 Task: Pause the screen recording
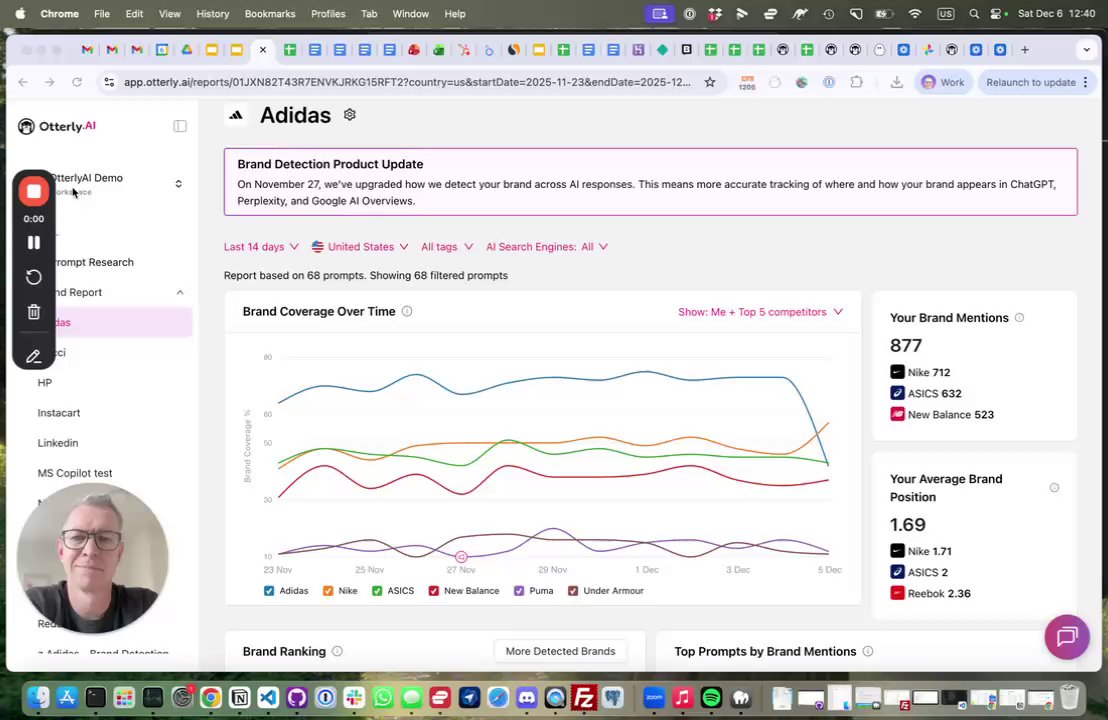pos(33,242)
